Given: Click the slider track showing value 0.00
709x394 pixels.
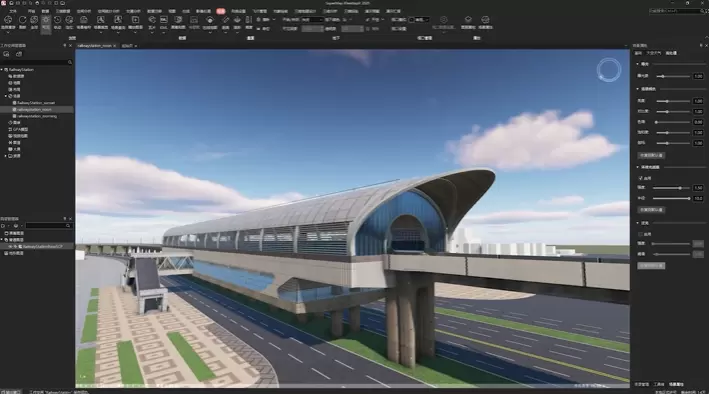Looking at the screenshot, I should tap(673, 122).
